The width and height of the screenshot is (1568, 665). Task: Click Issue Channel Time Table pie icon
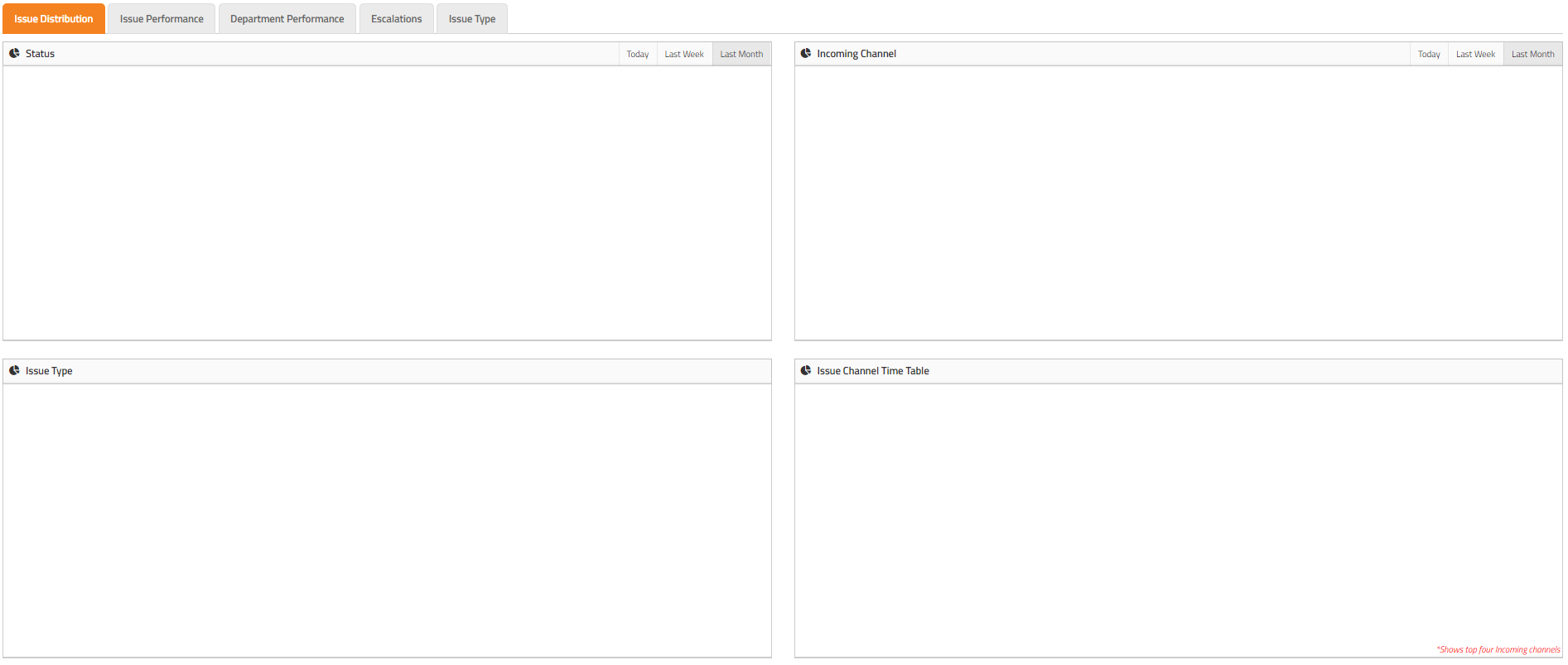pyautogui.click(x=806, y=370)
